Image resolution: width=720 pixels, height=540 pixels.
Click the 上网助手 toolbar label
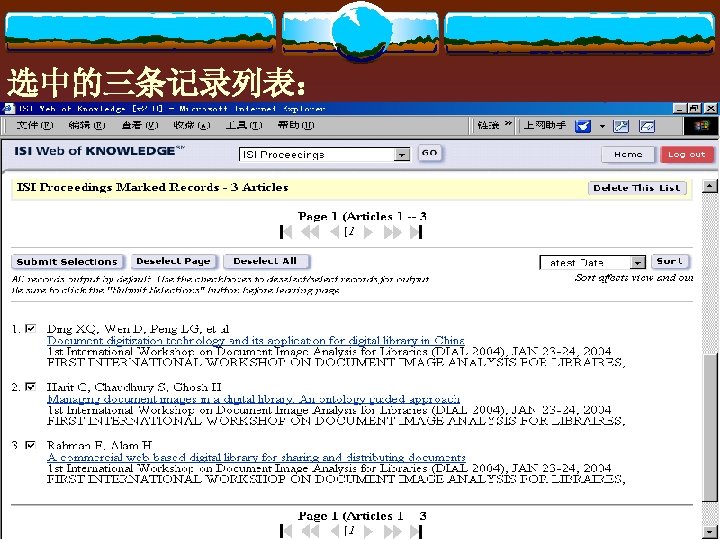point(545,125)
